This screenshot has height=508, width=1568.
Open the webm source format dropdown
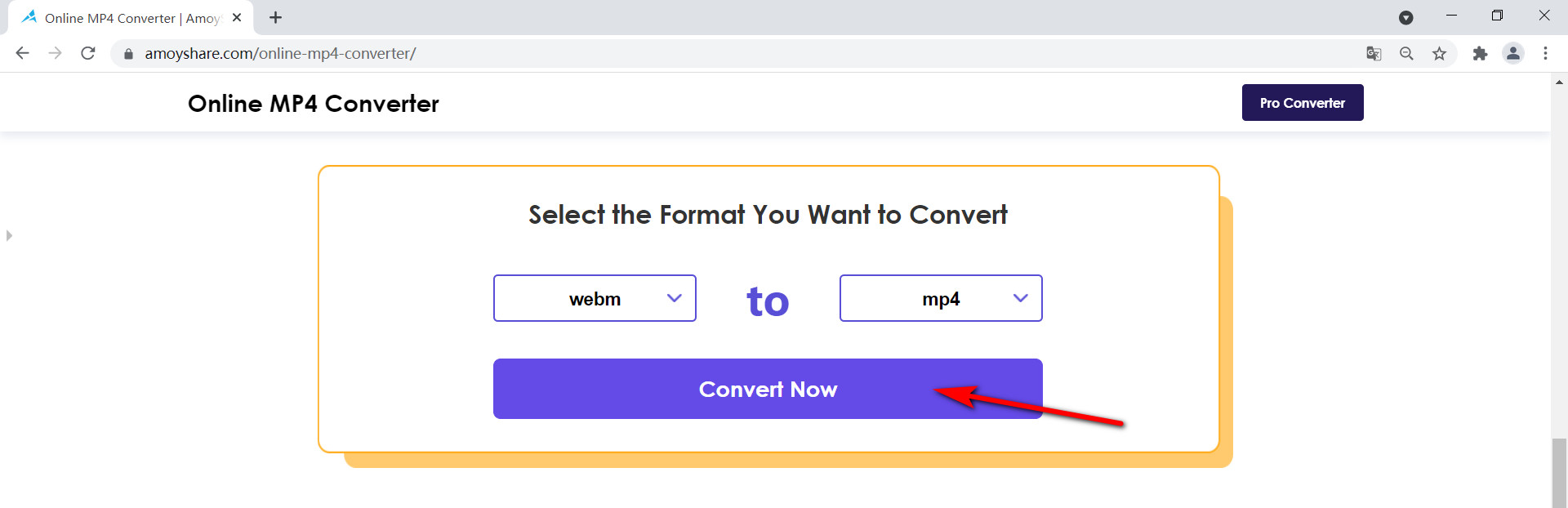(595, 298)
